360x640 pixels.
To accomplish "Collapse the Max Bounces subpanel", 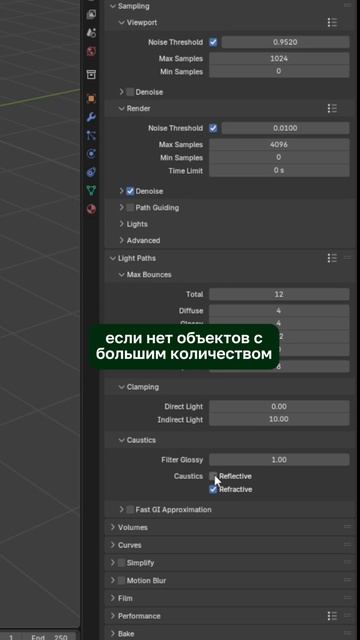I will [x=121, y=274].
